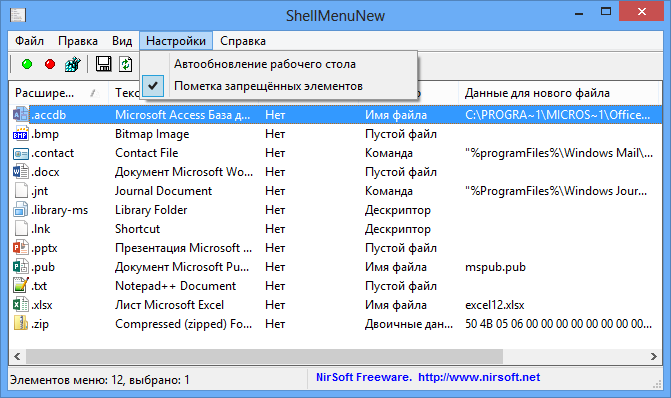This screenshot has height=398, width=671.
Task: Select the Shortcut description cell
Action: (x=137, y=229)
